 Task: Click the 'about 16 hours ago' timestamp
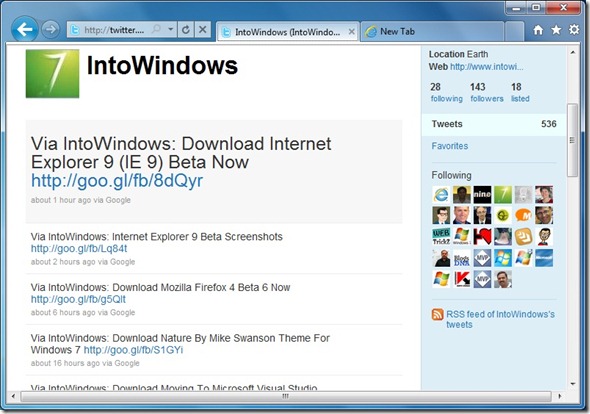(x=65, y=363)
